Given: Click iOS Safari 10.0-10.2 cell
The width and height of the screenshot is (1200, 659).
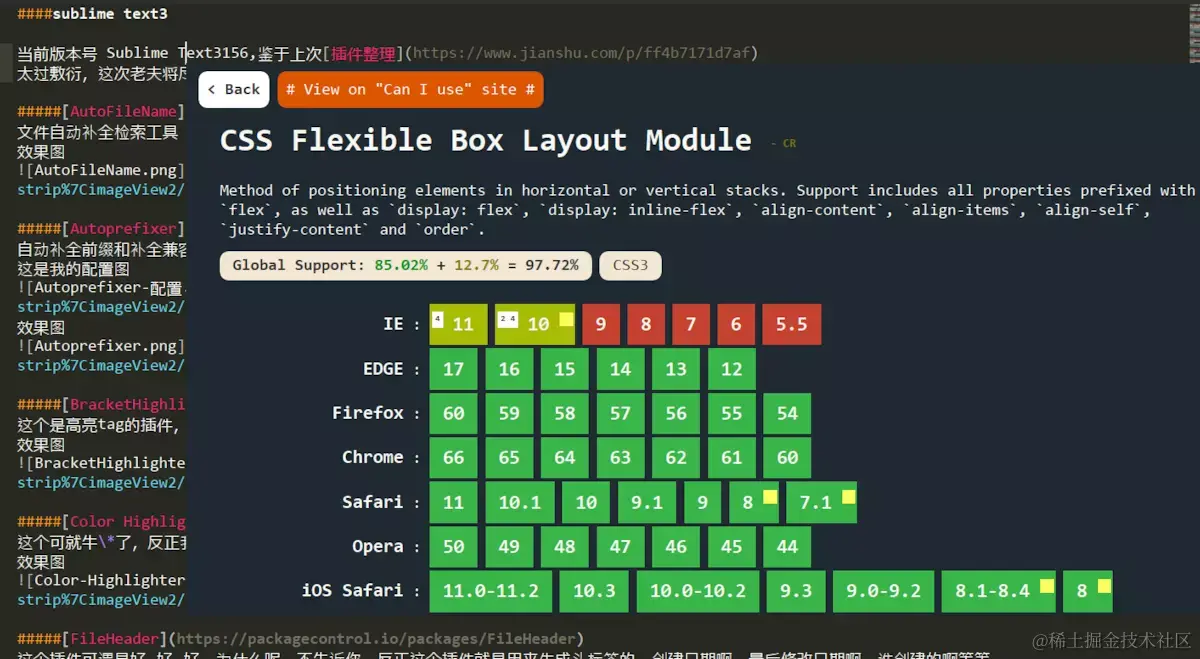Looking at the screenshot, I should click(x=698, y=591).
